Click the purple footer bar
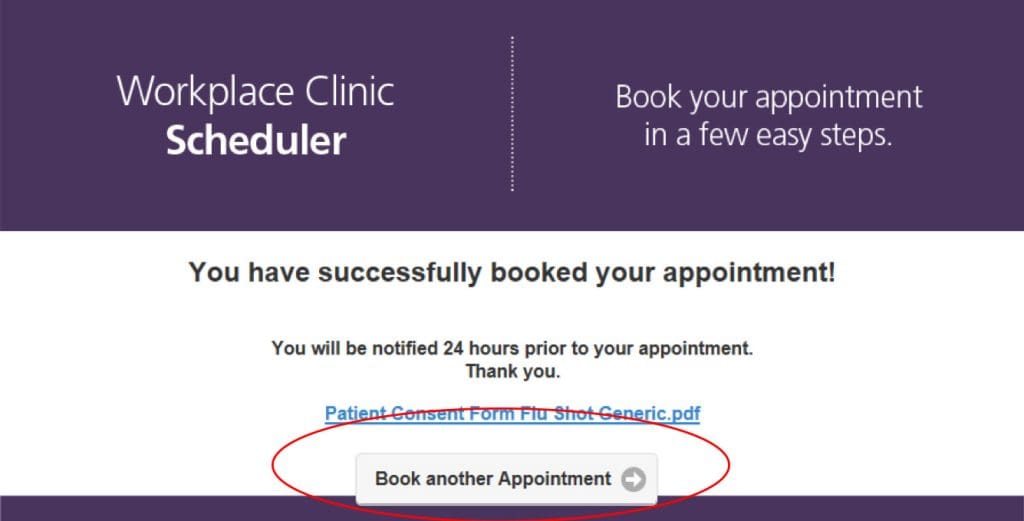 (150, 508)
